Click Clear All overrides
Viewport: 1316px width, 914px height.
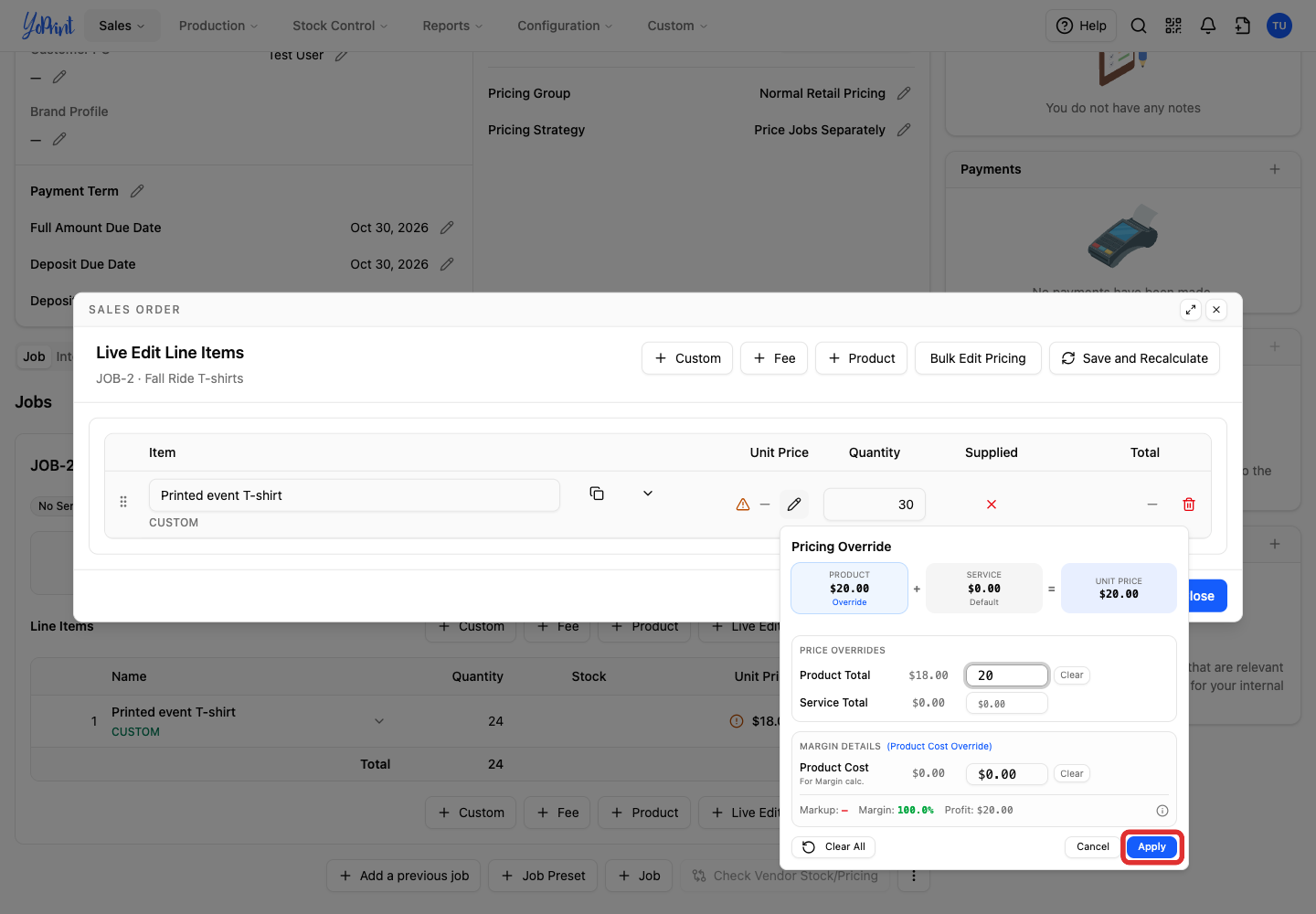pos(833,847)
